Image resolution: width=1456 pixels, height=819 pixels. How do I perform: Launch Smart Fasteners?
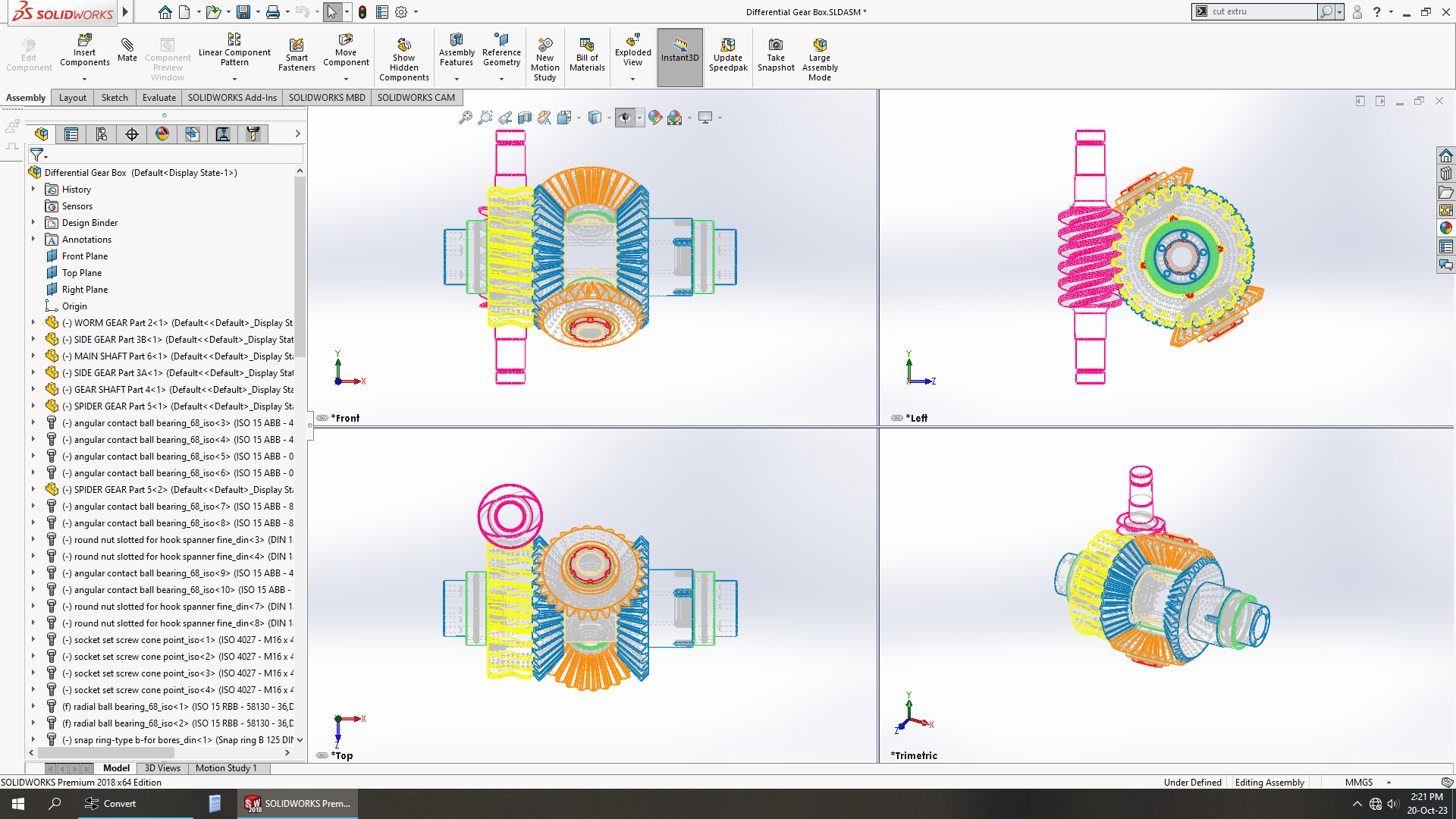click(x=297, y=55)
